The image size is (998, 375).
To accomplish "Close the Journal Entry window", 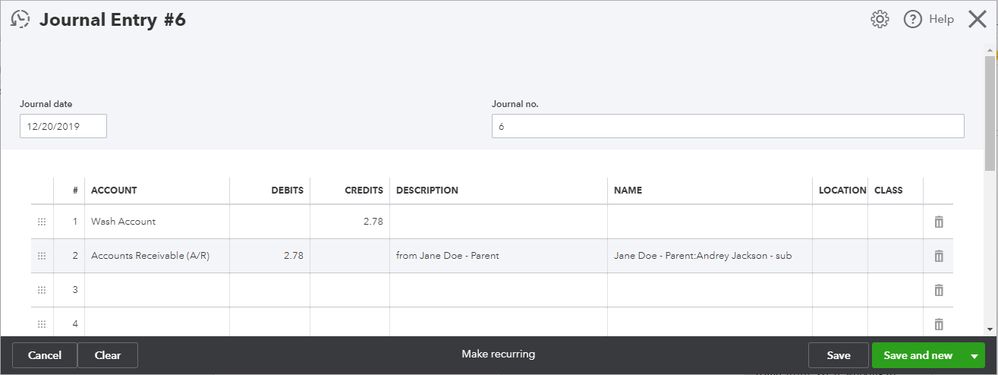I will (x=978, y=20).
